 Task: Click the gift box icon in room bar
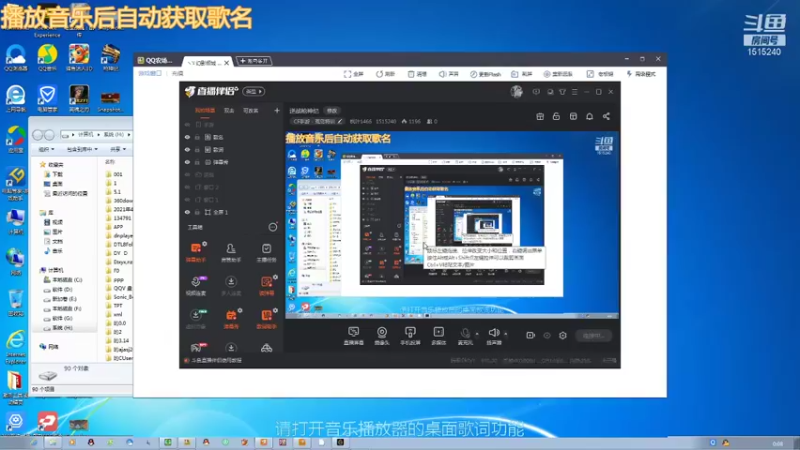(x=540, y=116)
